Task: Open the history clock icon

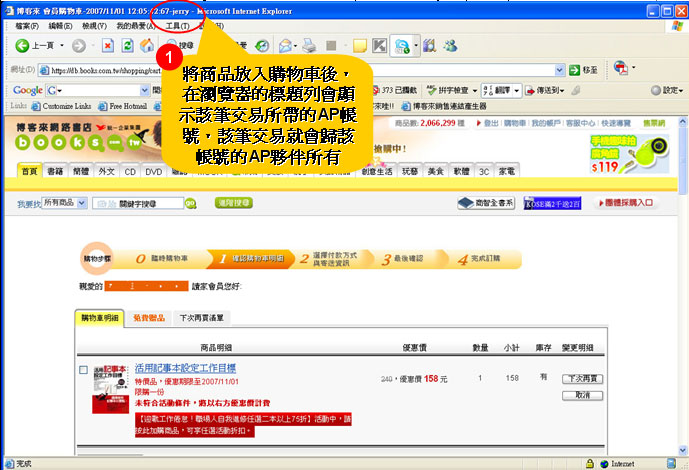Action: [262, 46]
